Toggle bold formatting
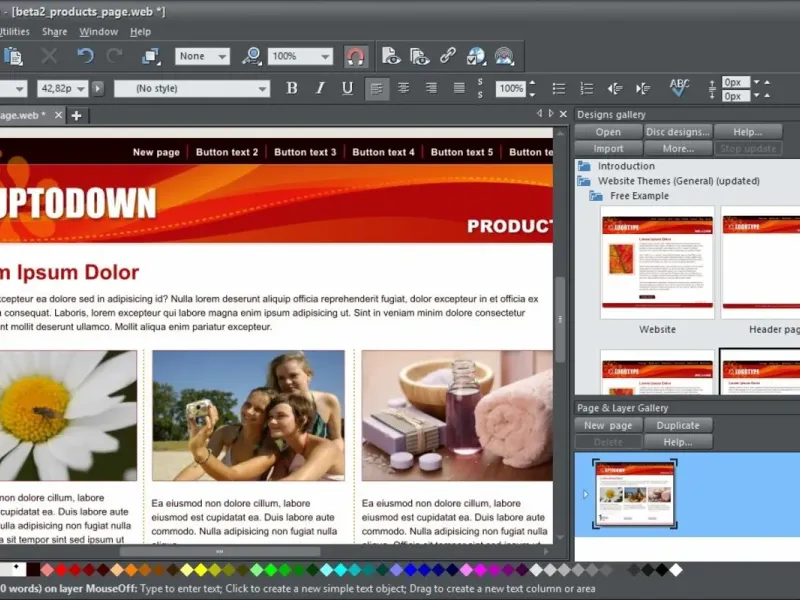800x600 pixels. coord(292,88)
